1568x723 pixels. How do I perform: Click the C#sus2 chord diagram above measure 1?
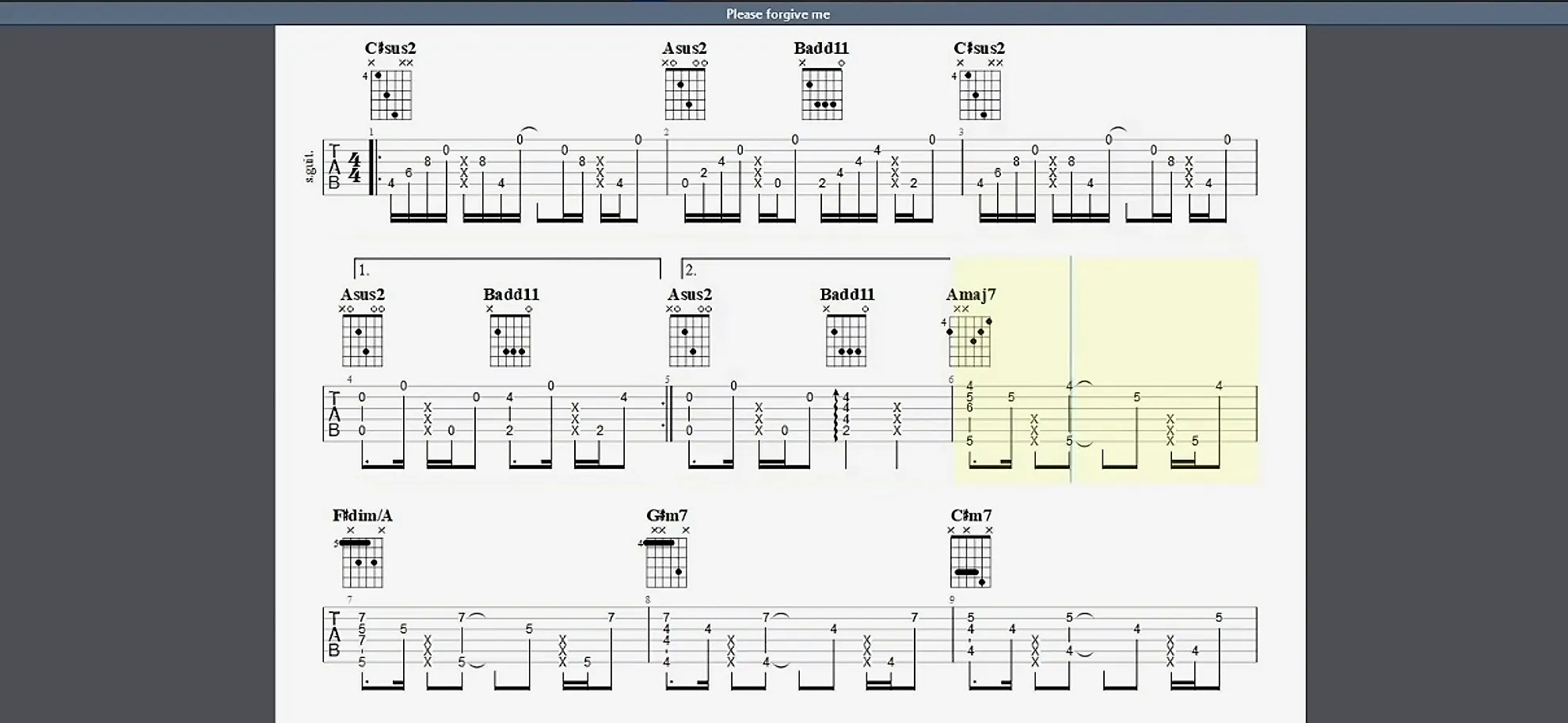pos(391,94)
